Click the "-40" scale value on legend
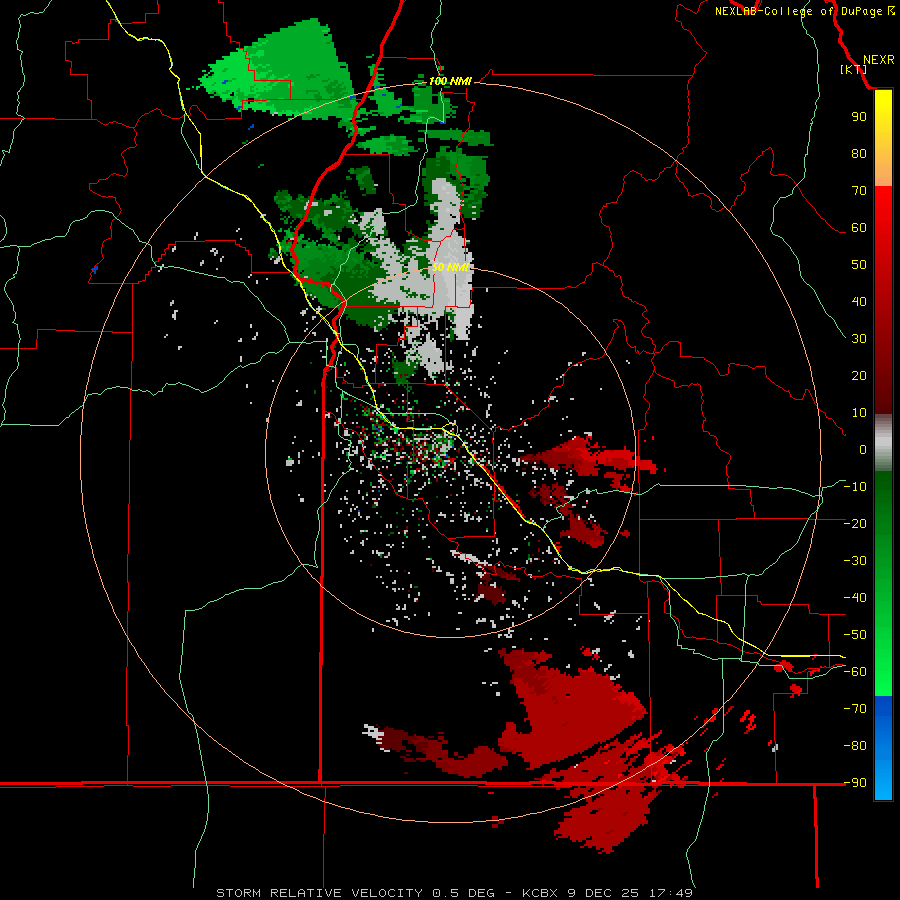This screenshot has height=900, width=900. point(855,598)
